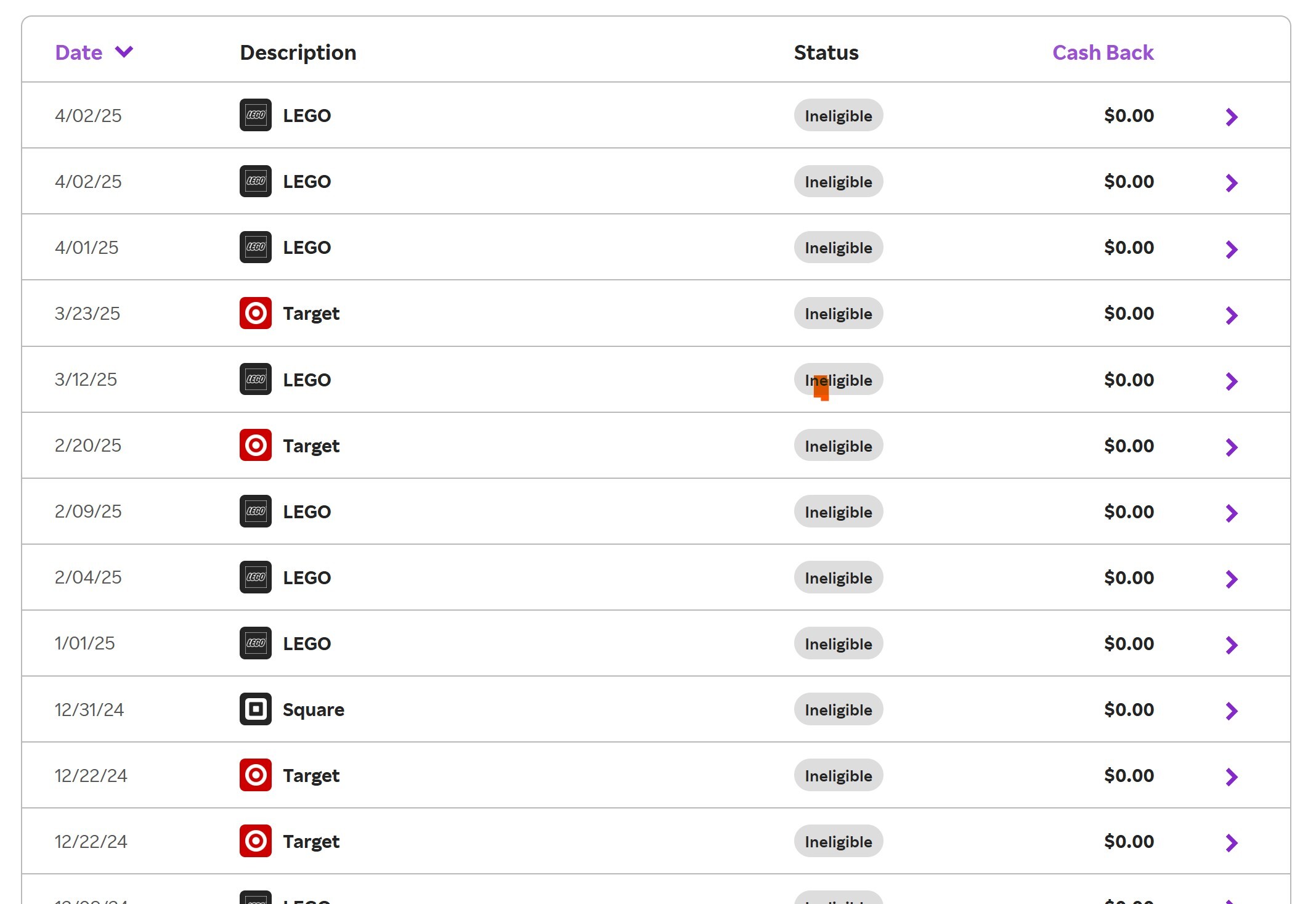Screen dimensions: 1316x904
Task: Sort the table by the Date header
Action: tap(79, 52)
